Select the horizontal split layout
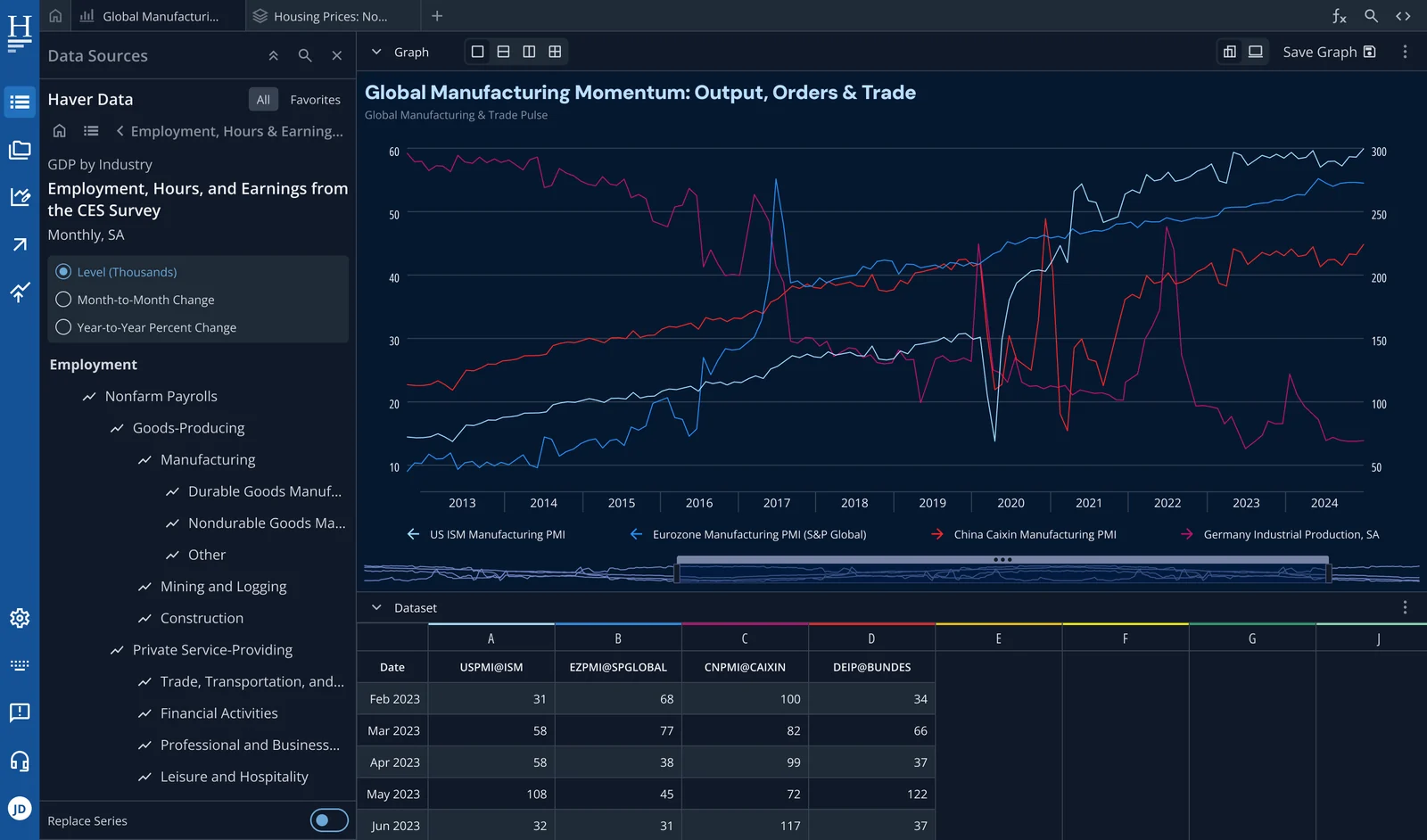This screenshot has width=1427, height=840. [x=503, y=52]
